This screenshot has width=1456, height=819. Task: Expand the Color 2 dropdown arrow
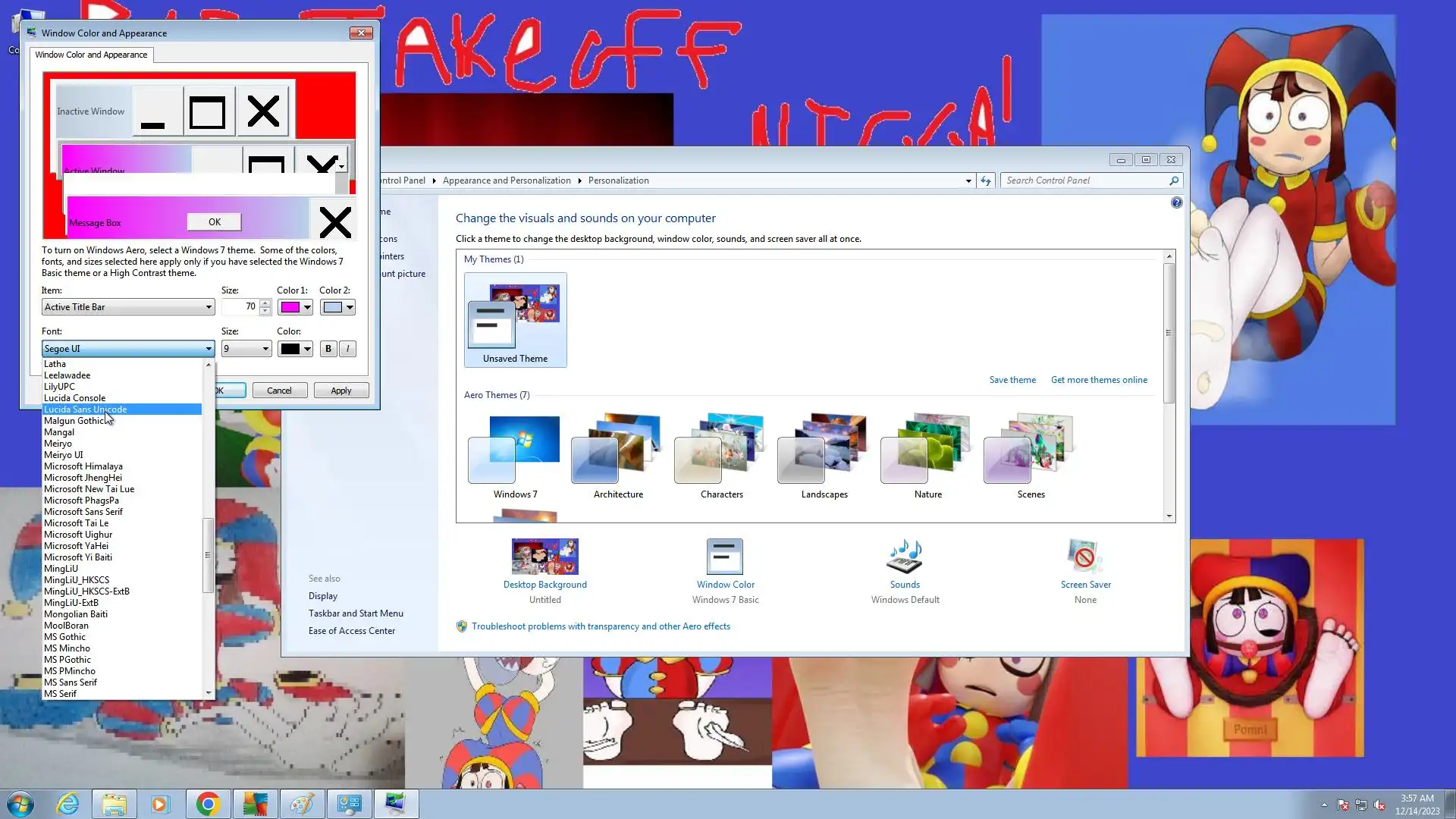point(350,307)
